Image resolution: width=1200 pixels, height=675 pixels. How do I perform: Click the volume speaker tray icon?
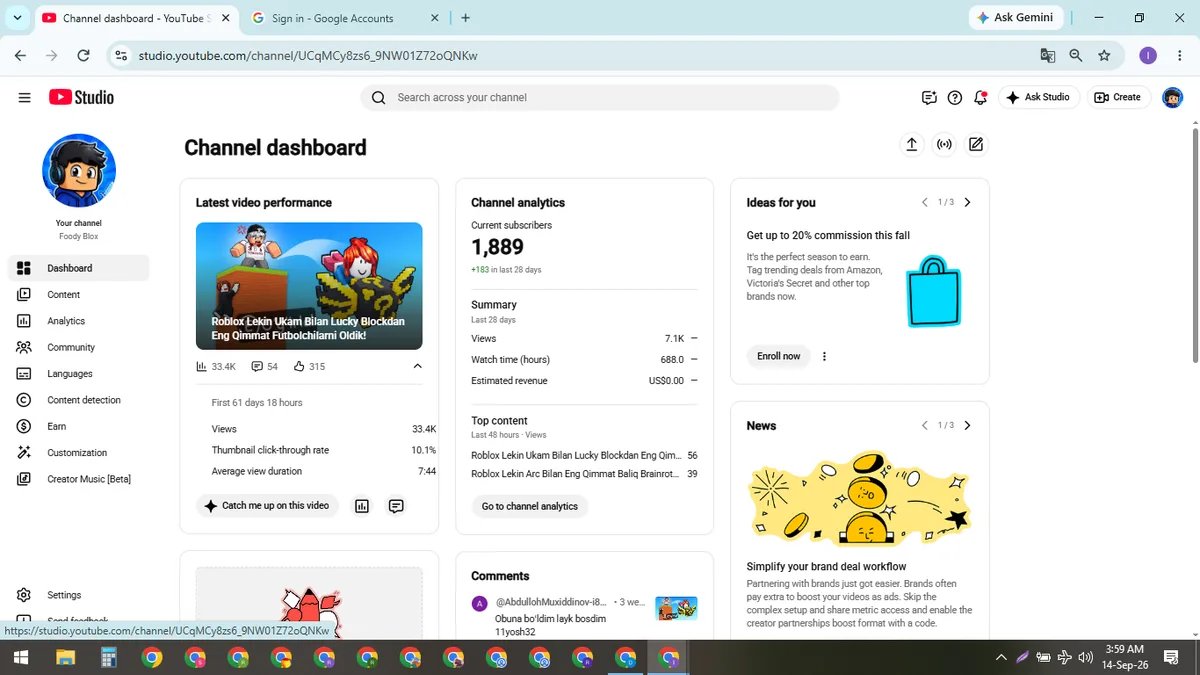pyautogui.click(x=1085, y=657)
